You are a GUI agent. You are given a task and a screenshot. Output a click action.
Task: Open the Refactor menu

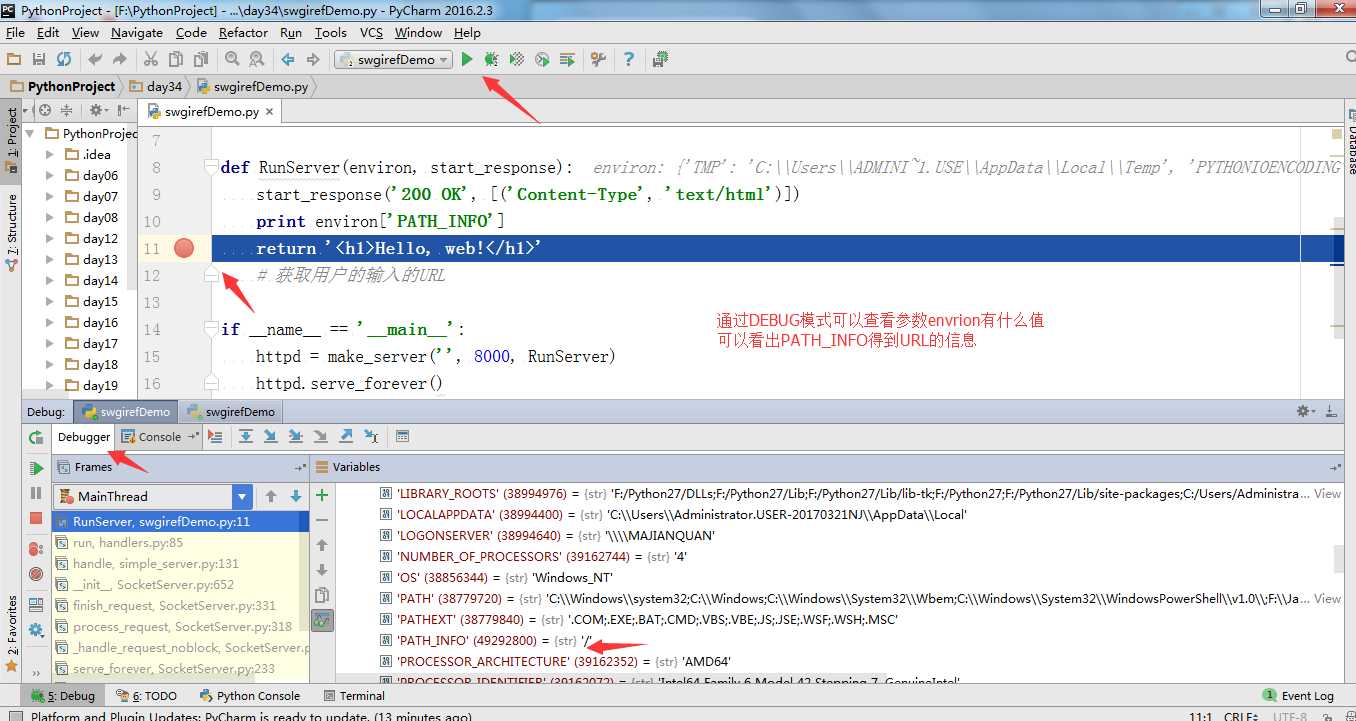(x=243, y=32)
